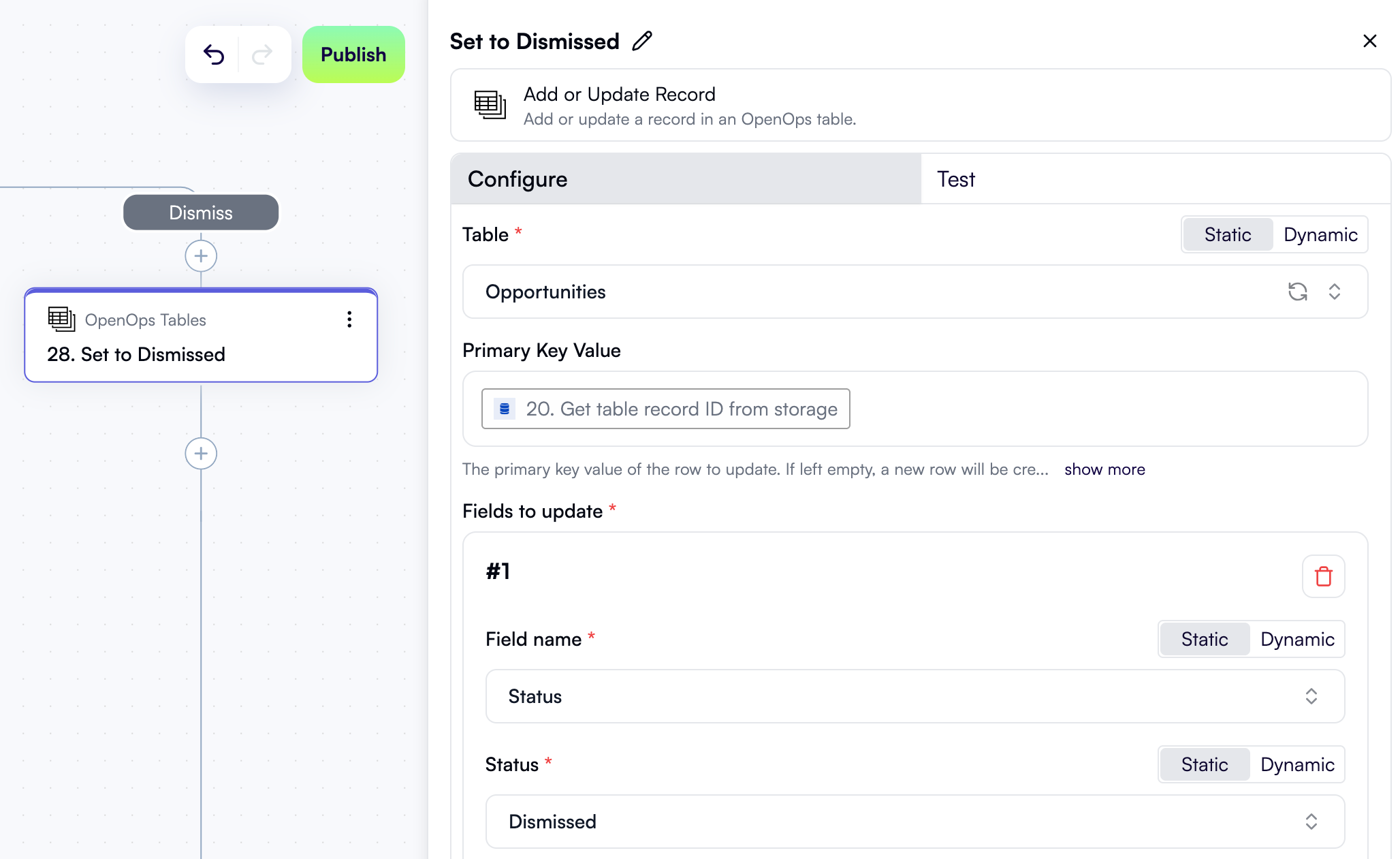Set Status input mode to Static
This screenshot has height=859, width=1400.
[1204, 764]
